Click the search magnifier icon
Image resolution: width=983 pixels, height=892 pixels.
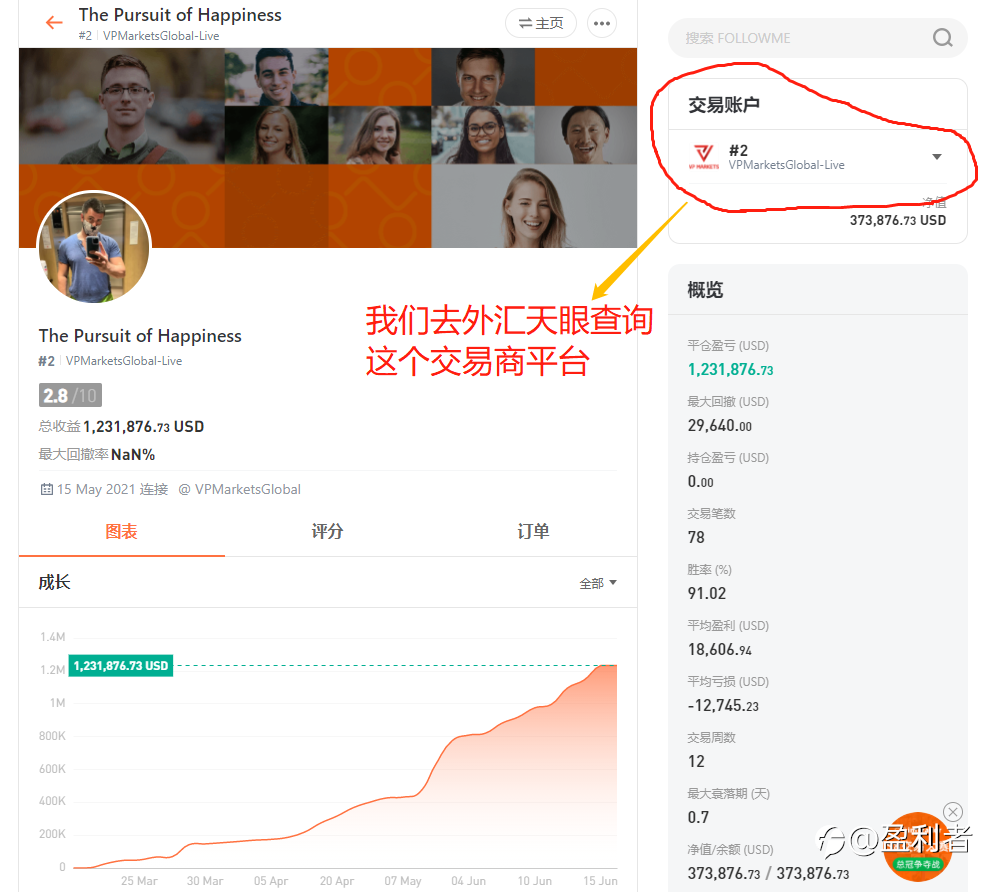942,38
